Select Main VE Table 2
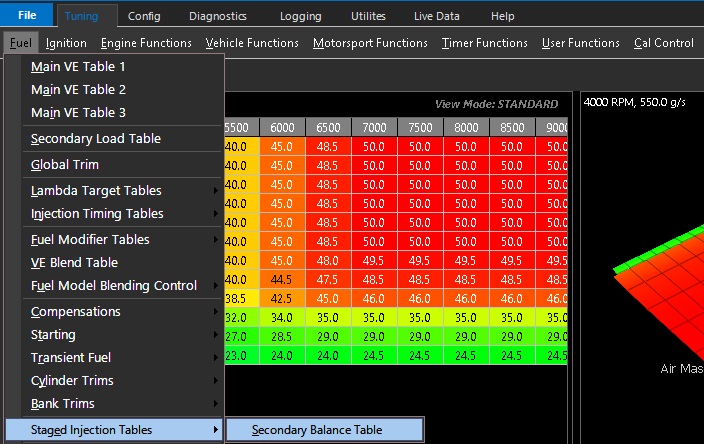Screen dimensions: 704x444 pyautogui.click(x=78, y=90)
